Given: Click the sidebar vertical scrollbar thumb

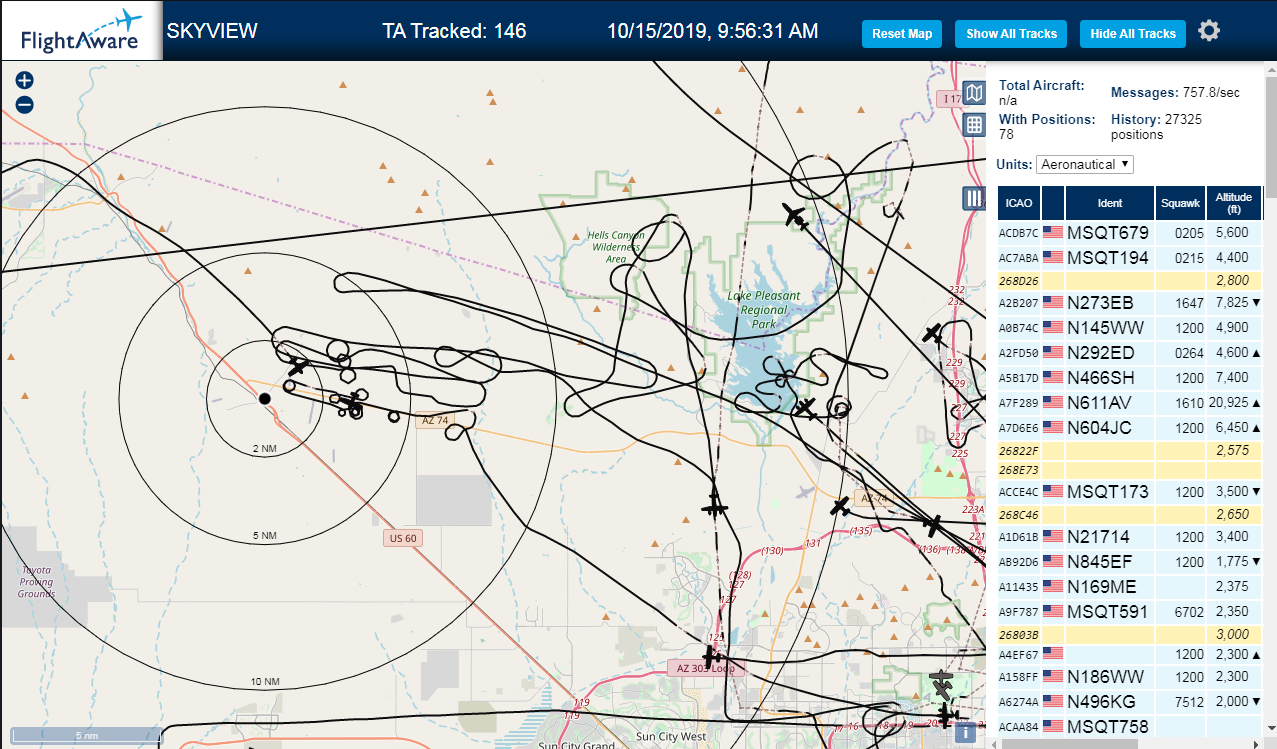Looking at the screenshot, I should [1270, 135].
